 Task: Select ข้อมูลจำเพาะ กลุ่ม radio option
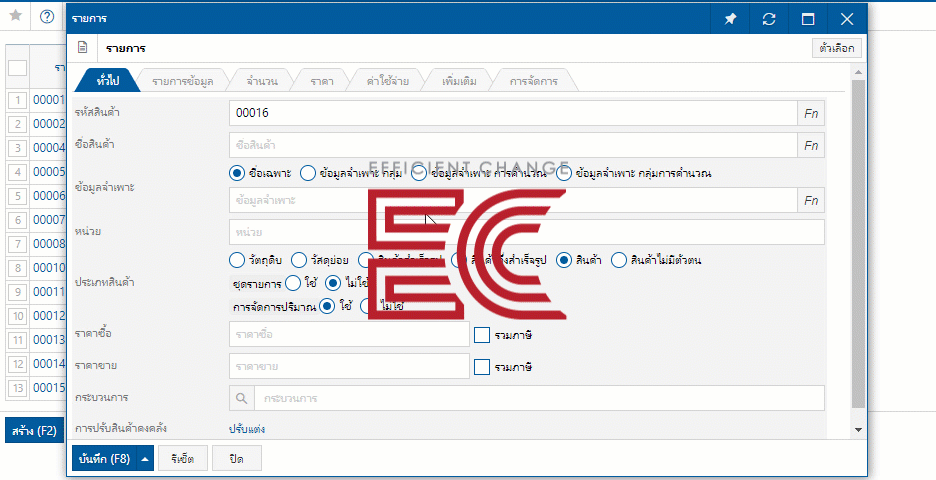tap(307, 173)
